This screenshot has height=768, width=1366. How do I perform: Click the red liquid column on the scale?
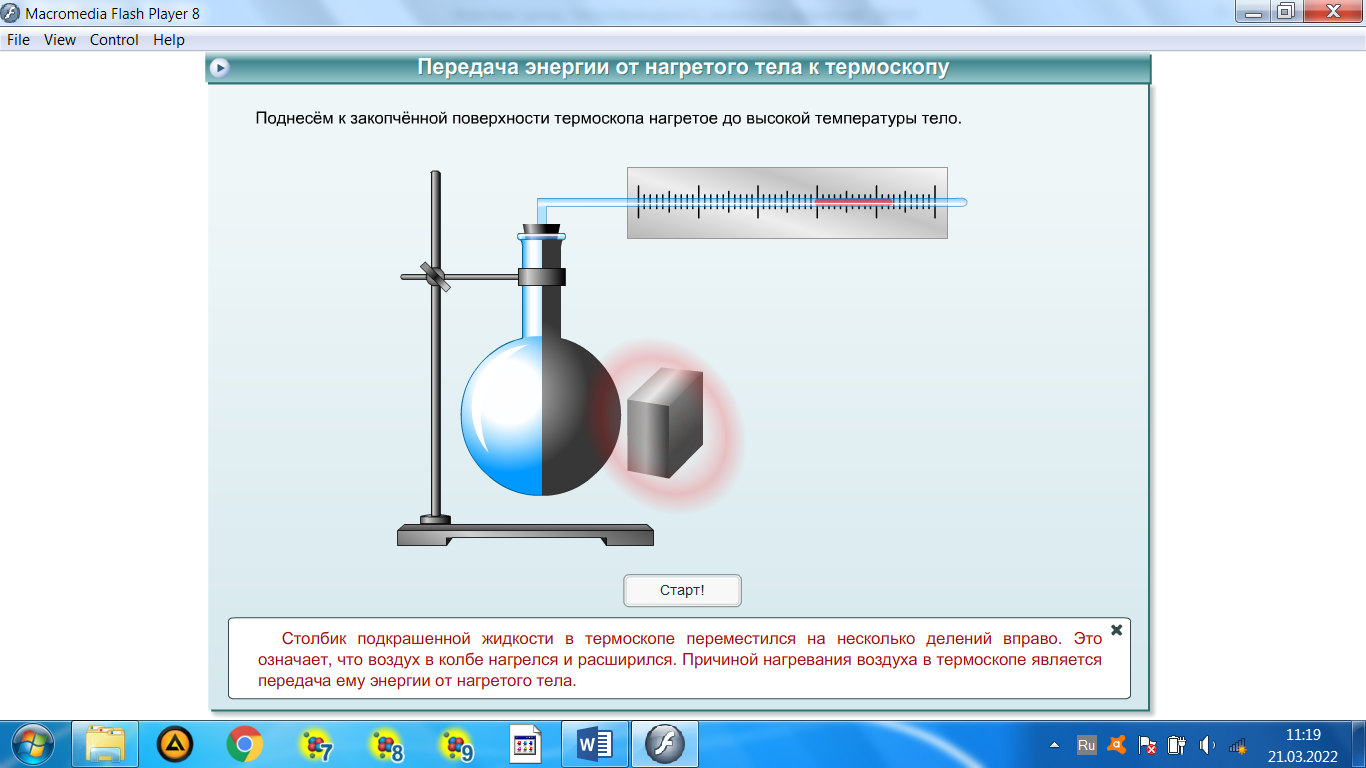point(853,202)
